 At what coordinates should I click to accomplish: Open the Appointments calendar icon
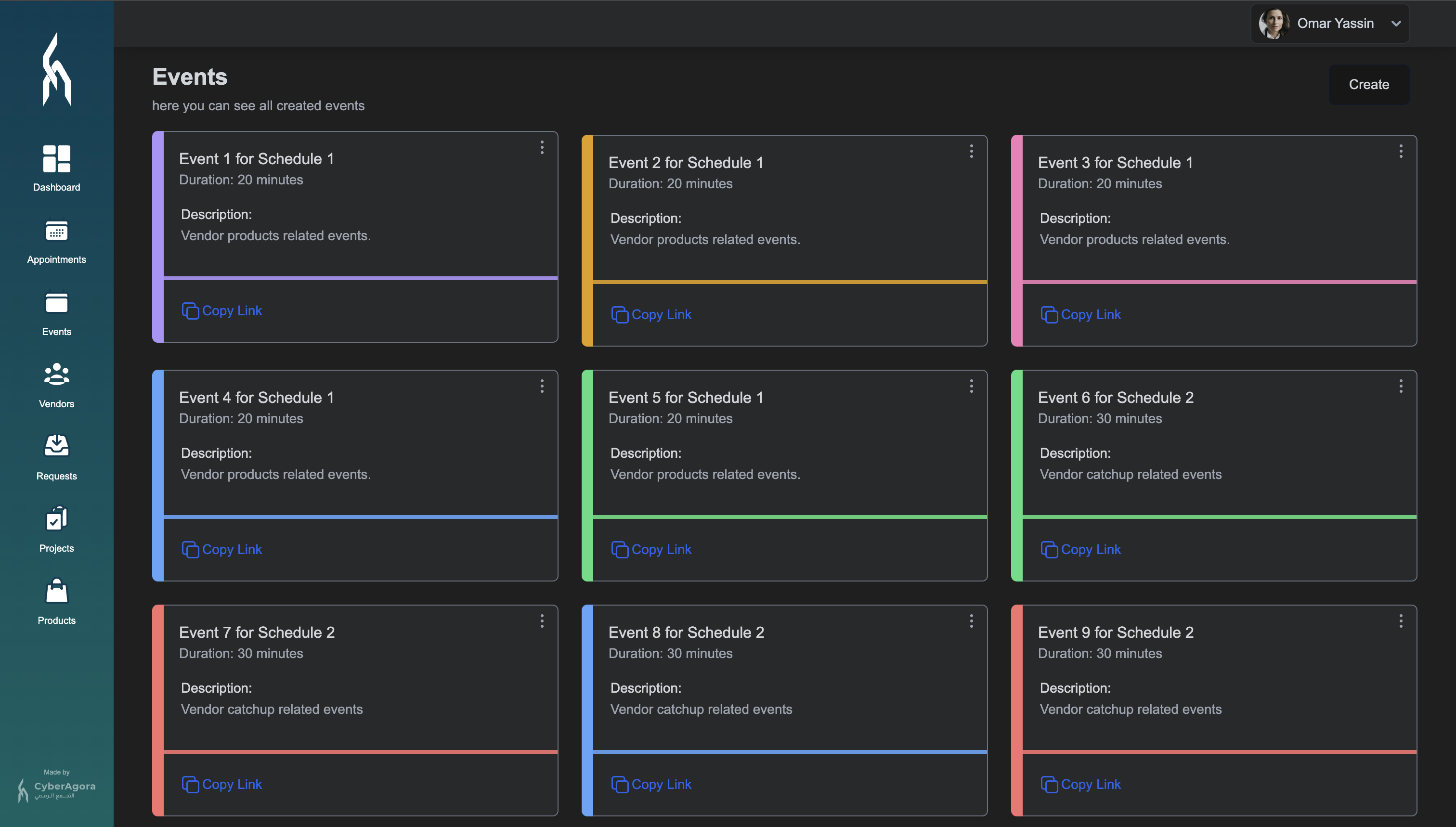pyautogui.click(x=56, y=231)
